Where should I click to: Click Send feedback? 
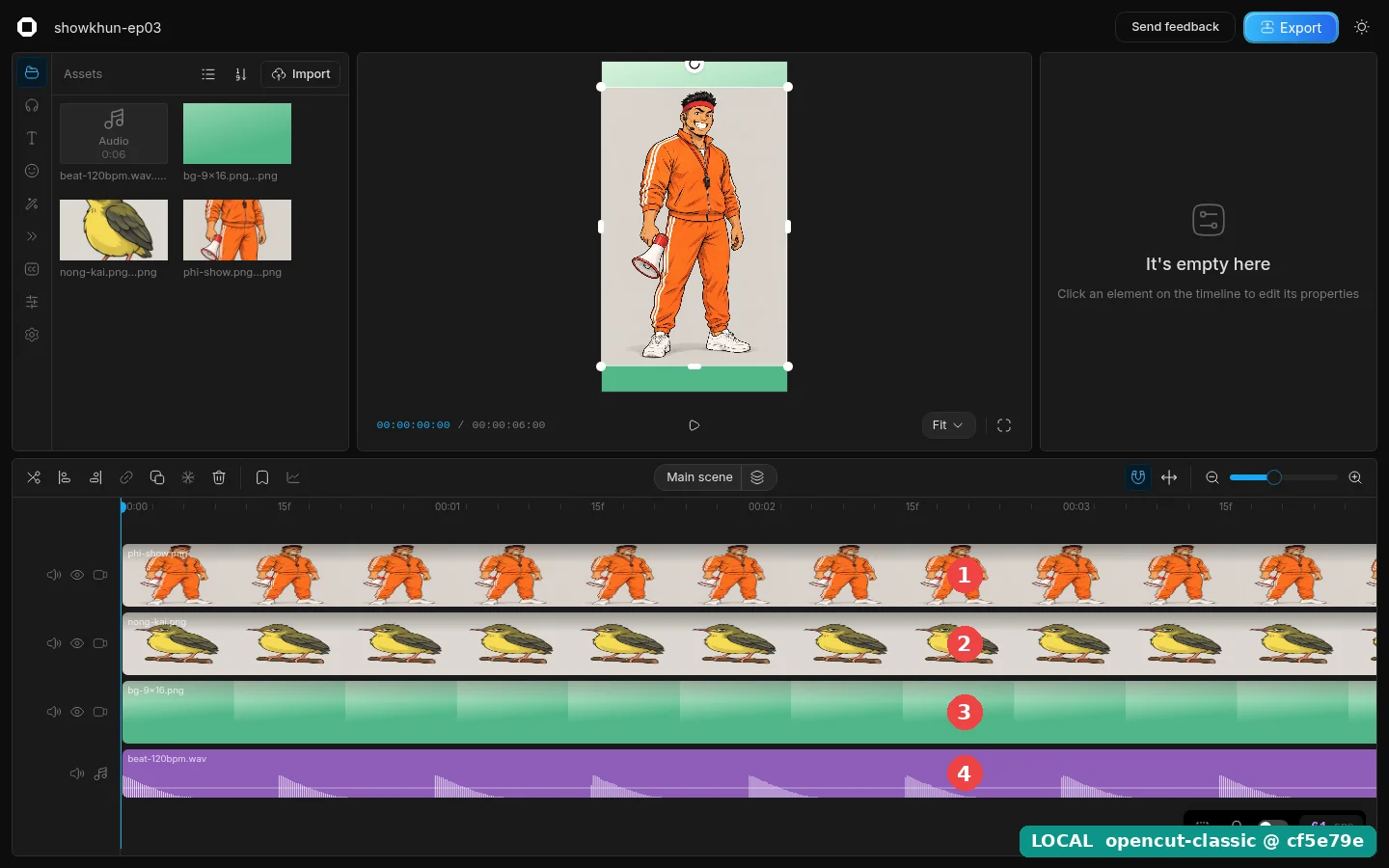(1175, 27)
